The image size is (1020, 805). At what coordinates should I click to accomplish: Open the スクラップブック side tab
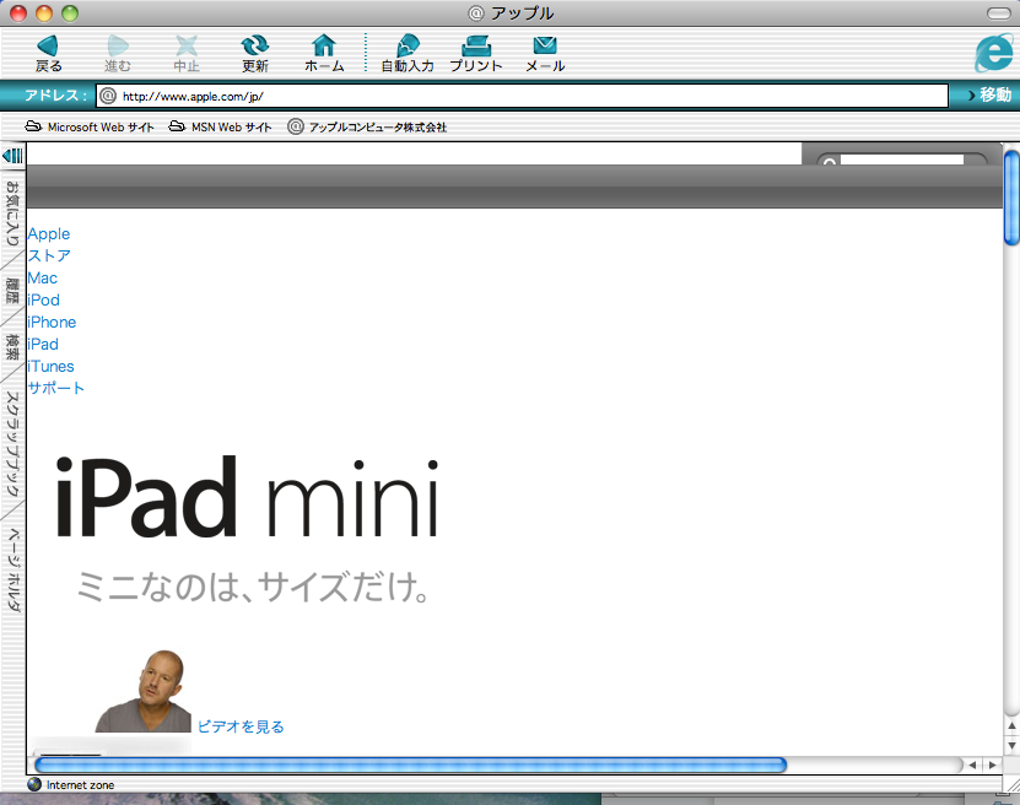coord(12,444)
